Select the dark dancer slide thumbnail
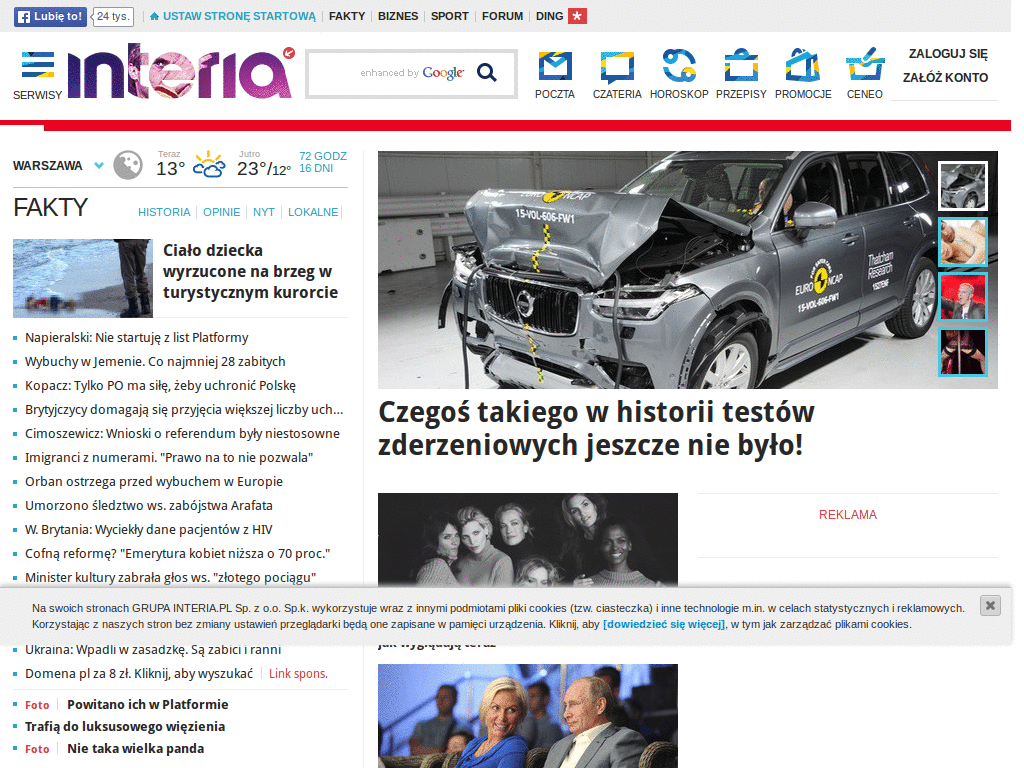The height and width of the screenshot is (768, 1024). click(x=963, y=353)
